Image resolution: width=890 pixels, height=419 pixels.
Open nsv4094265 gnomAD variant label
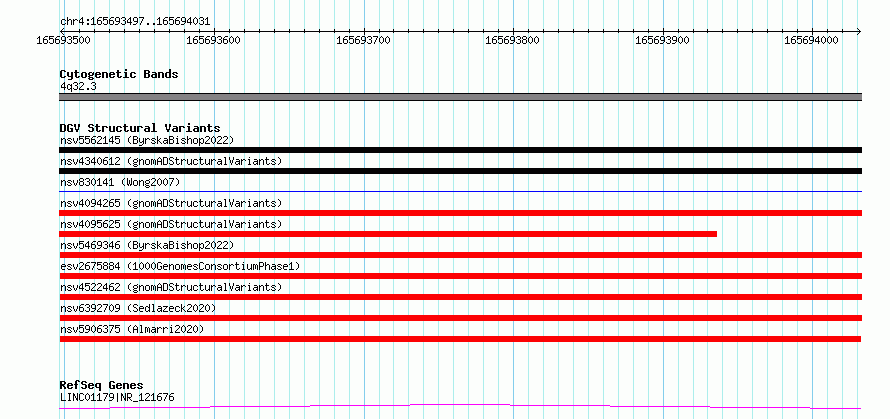click(171, 203)
